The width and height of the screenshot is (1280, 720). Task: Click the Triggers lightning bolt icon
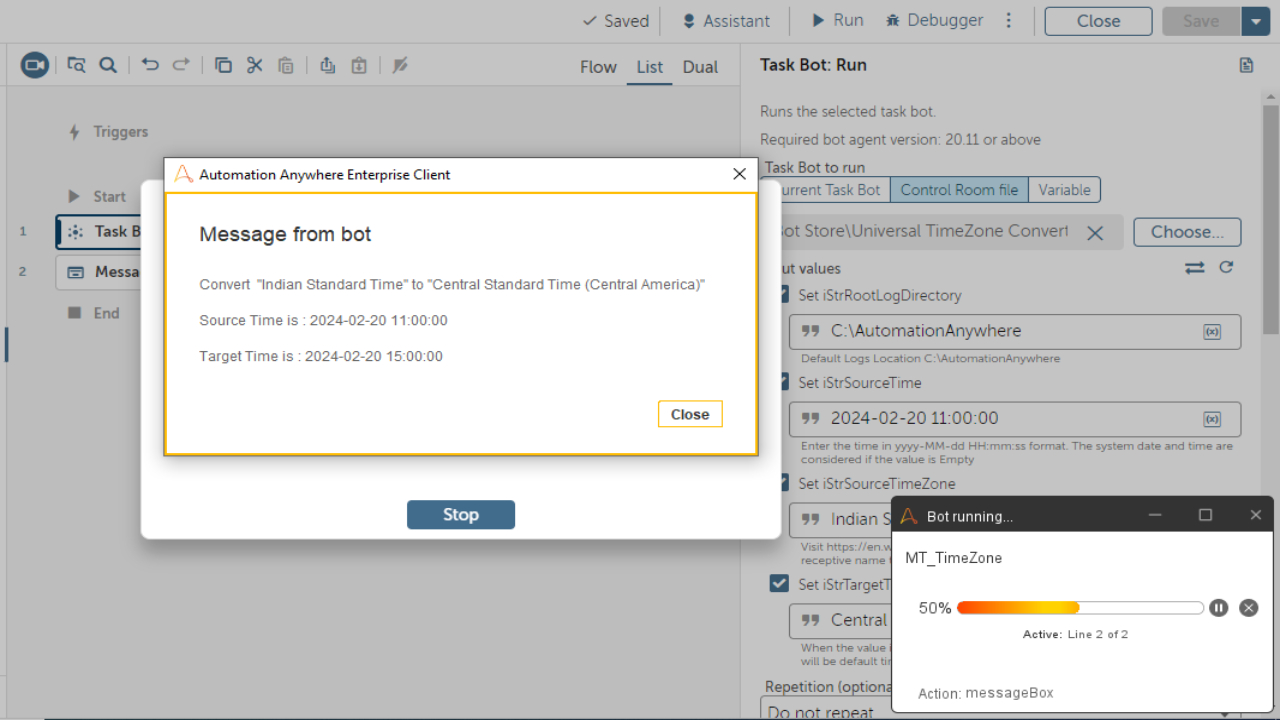pos(74,132)
